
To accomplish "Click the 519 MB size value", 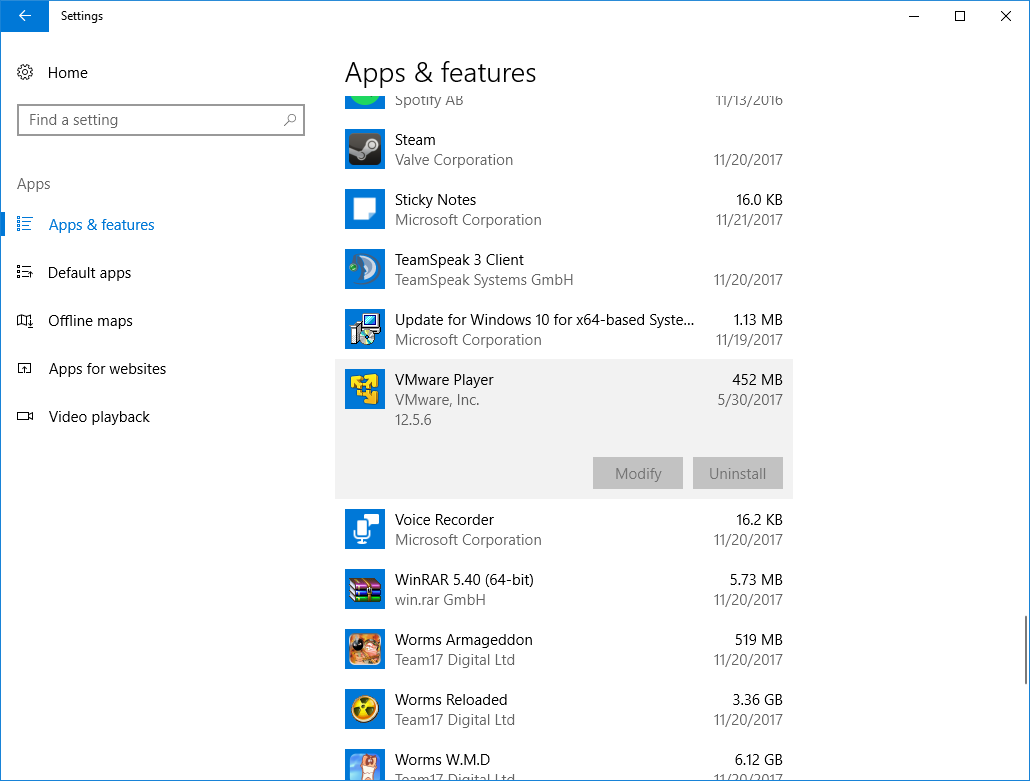I will click(759, 640).
